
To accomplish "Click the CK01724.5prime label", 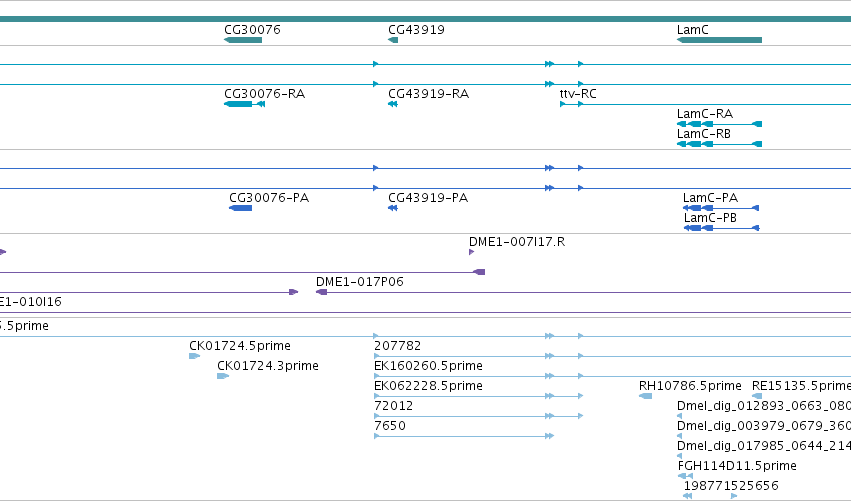I will pos(240,346).
